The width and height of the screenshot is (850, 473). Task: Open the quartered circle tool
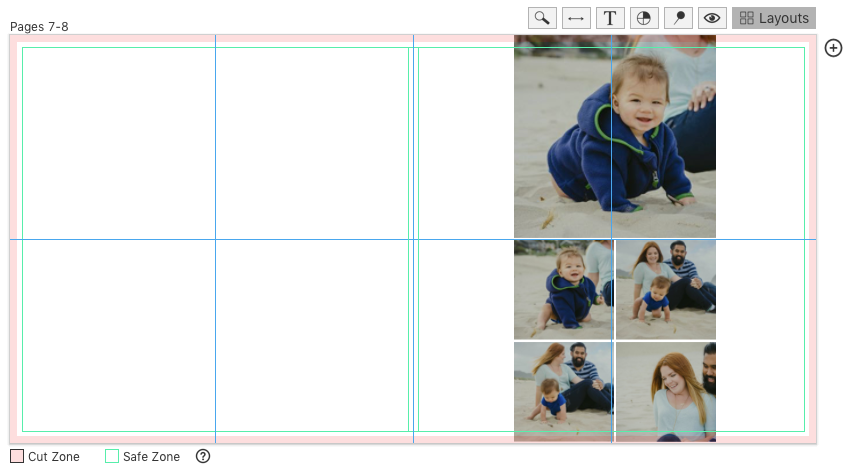coord(644,18)
